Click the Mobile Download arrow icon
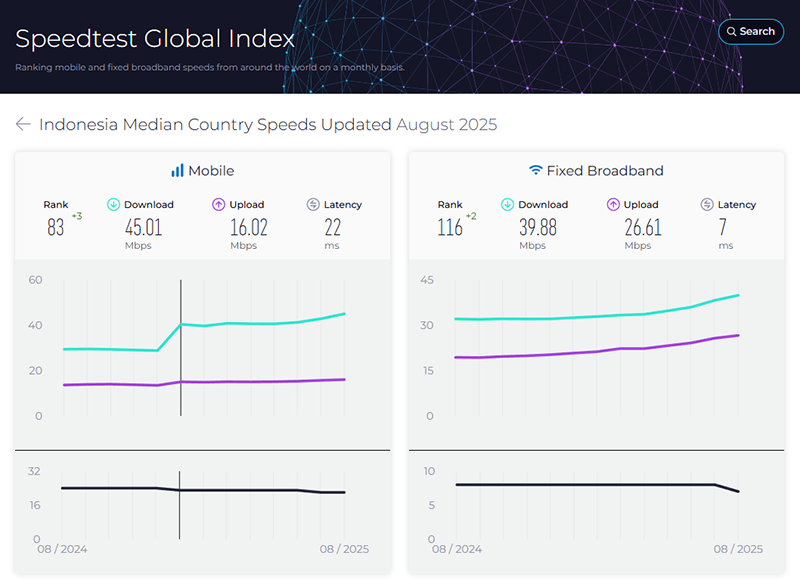Viewport: 800px width, 580px height. [x=113, y=204]
